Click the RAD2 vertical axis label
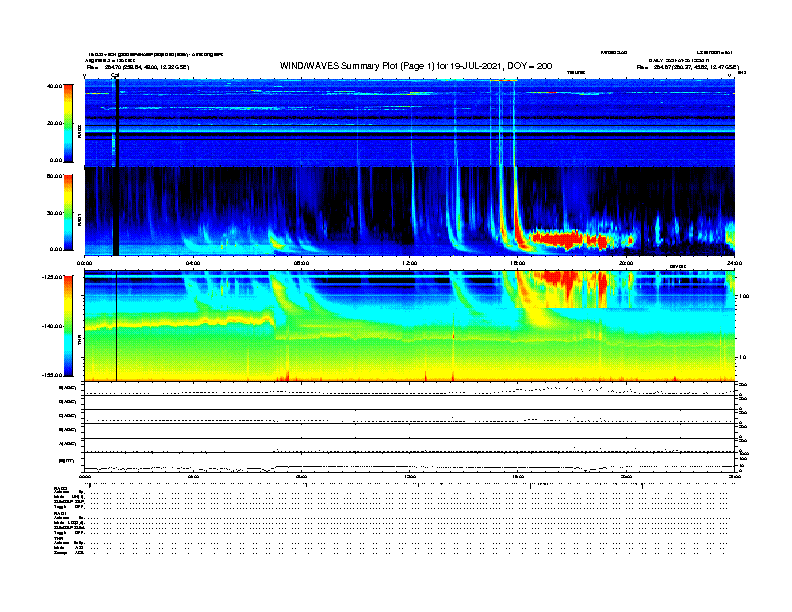Viewport: 792px width, 612px height. (x=79, y=132)
